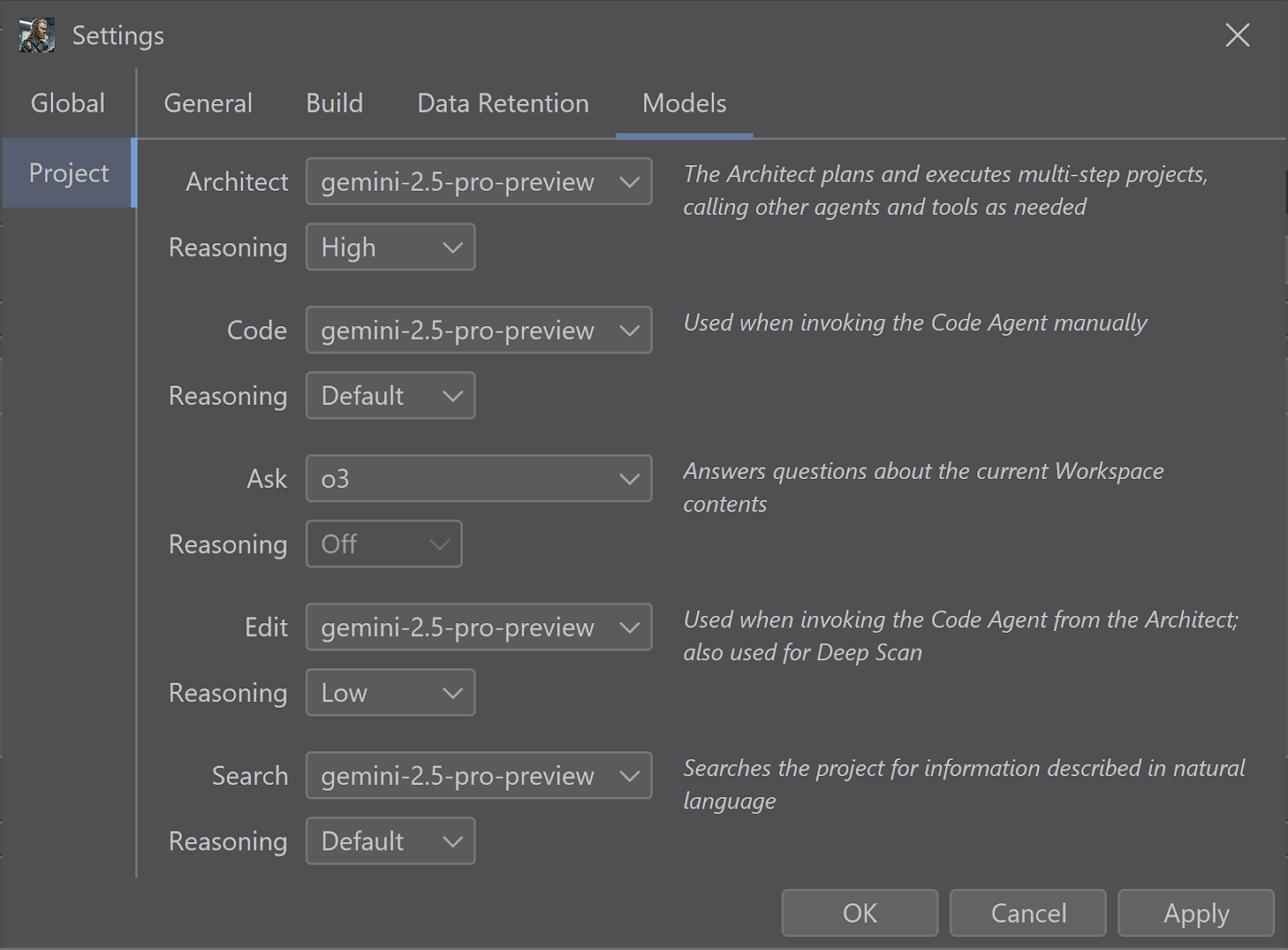The height and width of the screenshot is (950, 1288).
Task: Click the Apply button
Action: point(1195,913)
